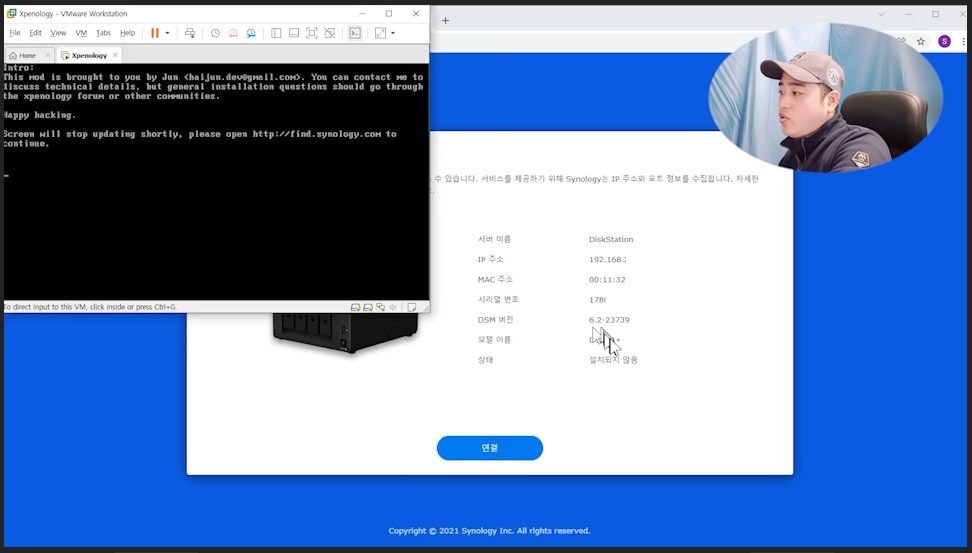
Task: Revert the VM to its previous snapshot
Action: pyautogui.click(x=233, y=33)
